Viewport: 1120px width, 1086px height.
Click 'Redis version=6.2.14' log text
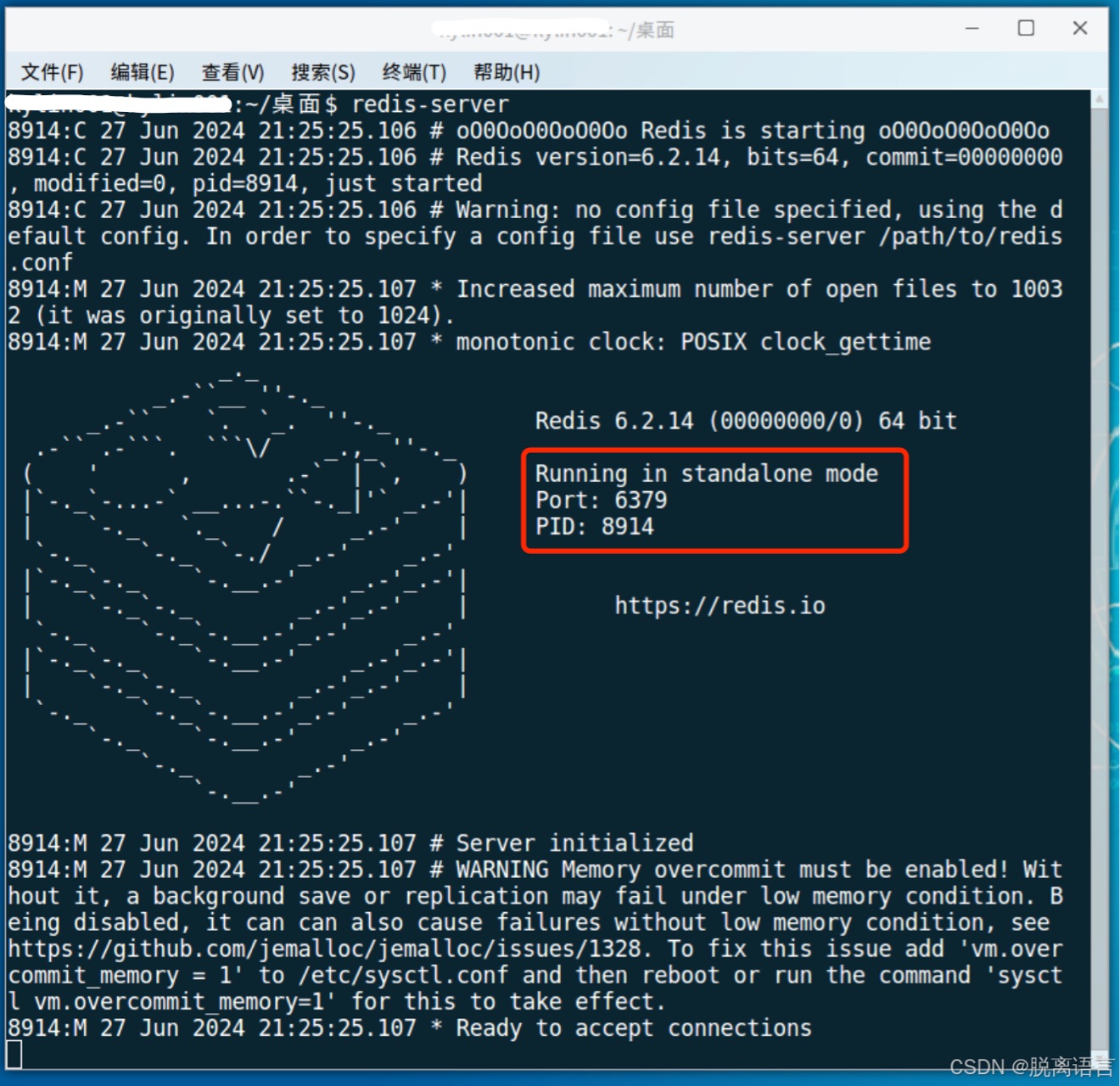coord(588,157)
